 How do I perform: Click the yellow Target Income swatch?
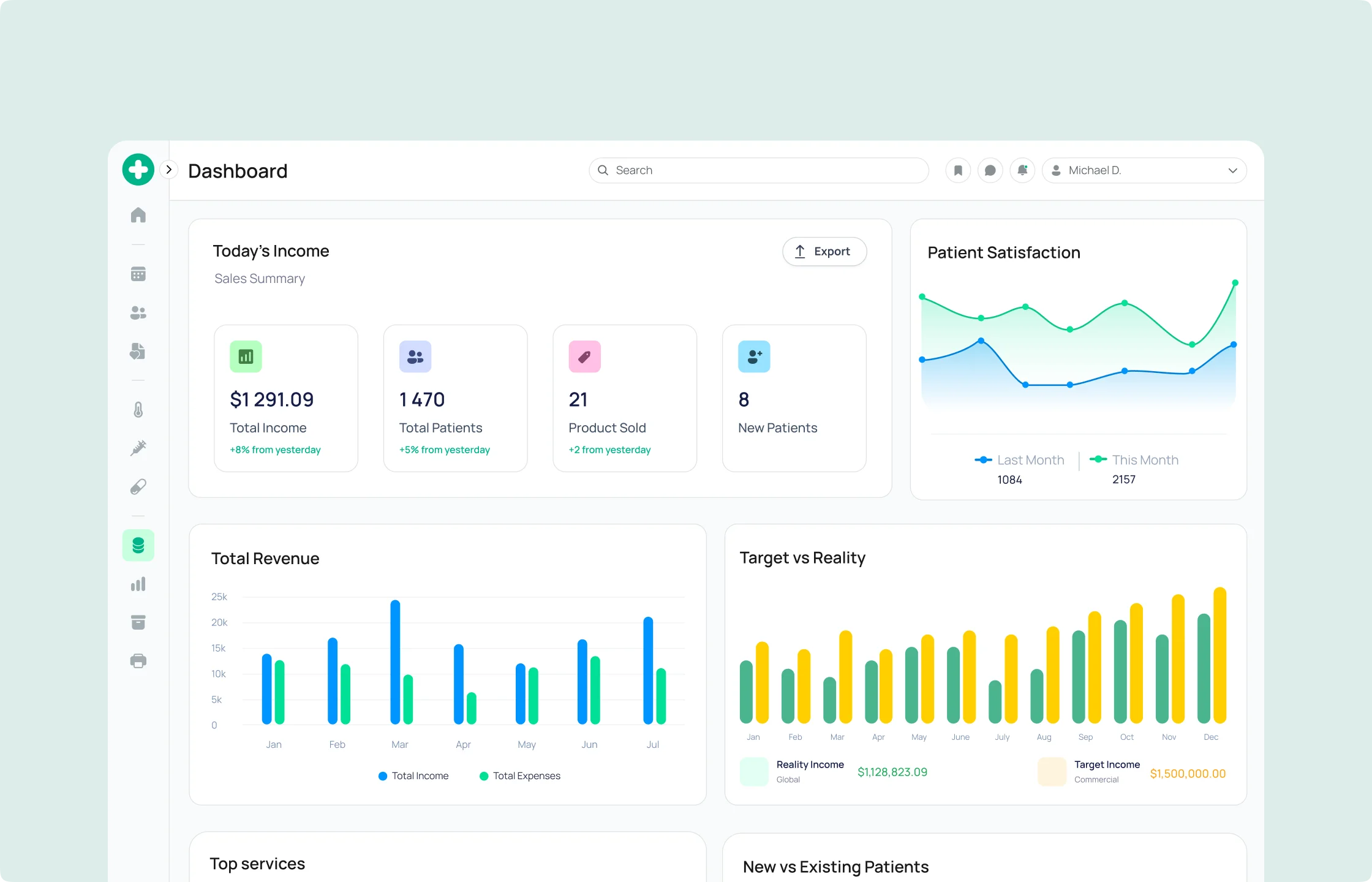tap(1052, 772)
